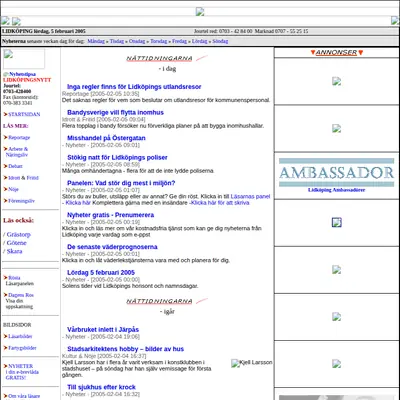Open 'Till sjukhus efter krock' article
The image size is (400, 400).
[101, 387]
